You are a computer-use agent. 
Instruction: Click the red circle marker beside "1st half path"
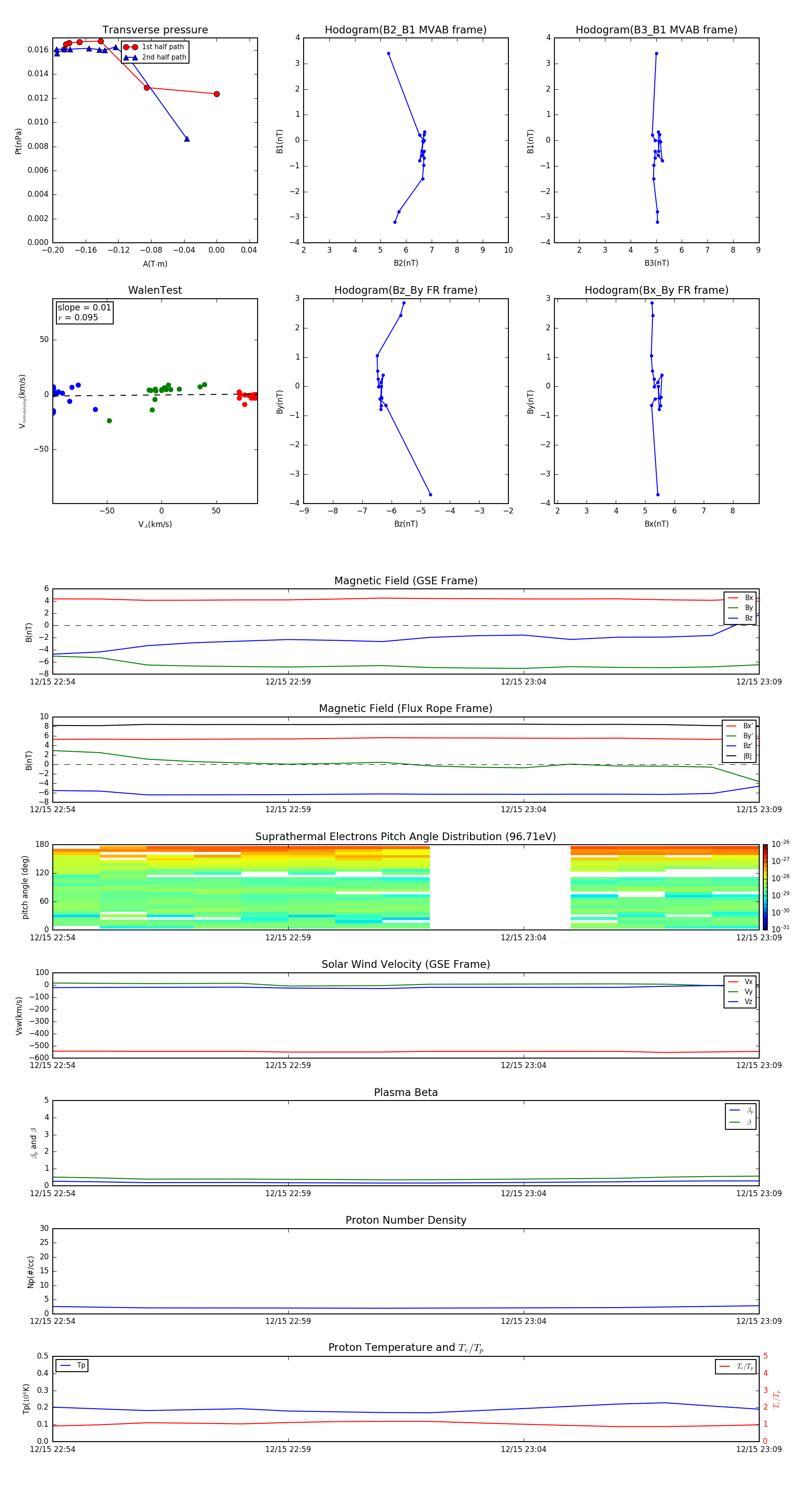tap(130, 47)
